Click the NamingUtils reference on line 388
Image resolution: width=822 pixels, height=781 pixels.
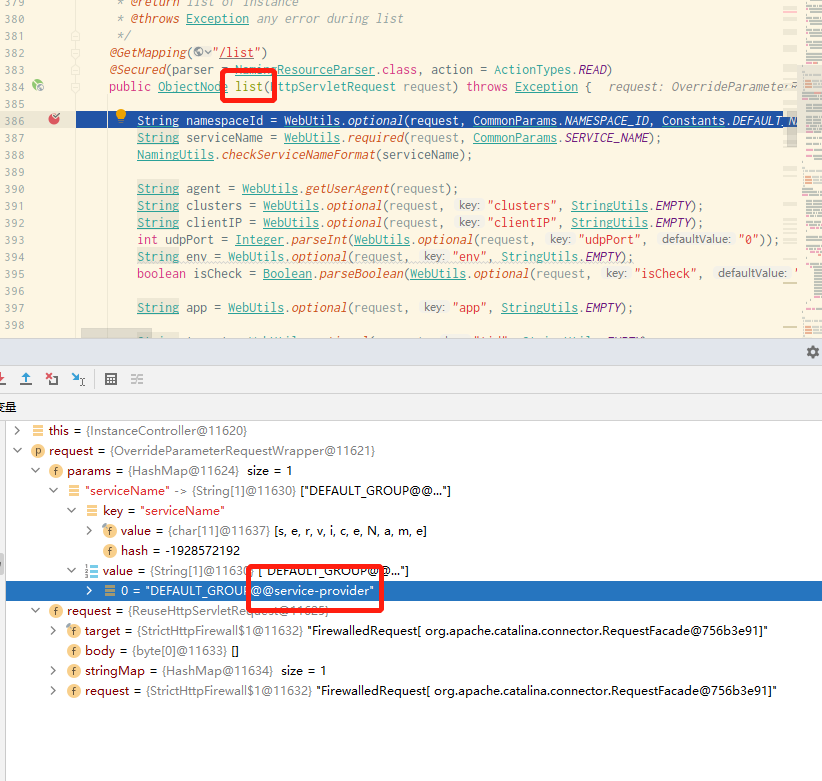pos(175,155)
